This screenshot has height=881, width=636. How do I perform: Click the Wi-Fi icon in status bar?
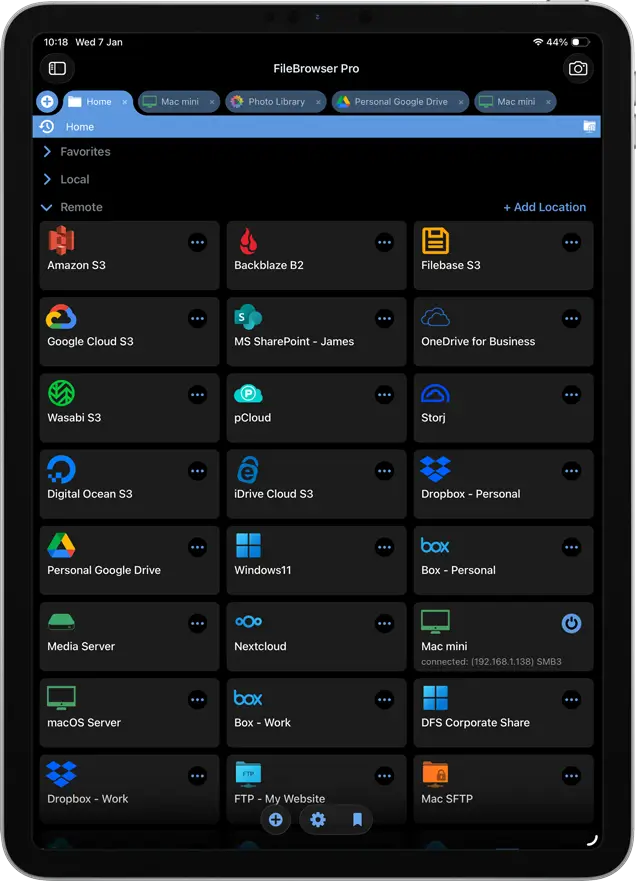538,42
